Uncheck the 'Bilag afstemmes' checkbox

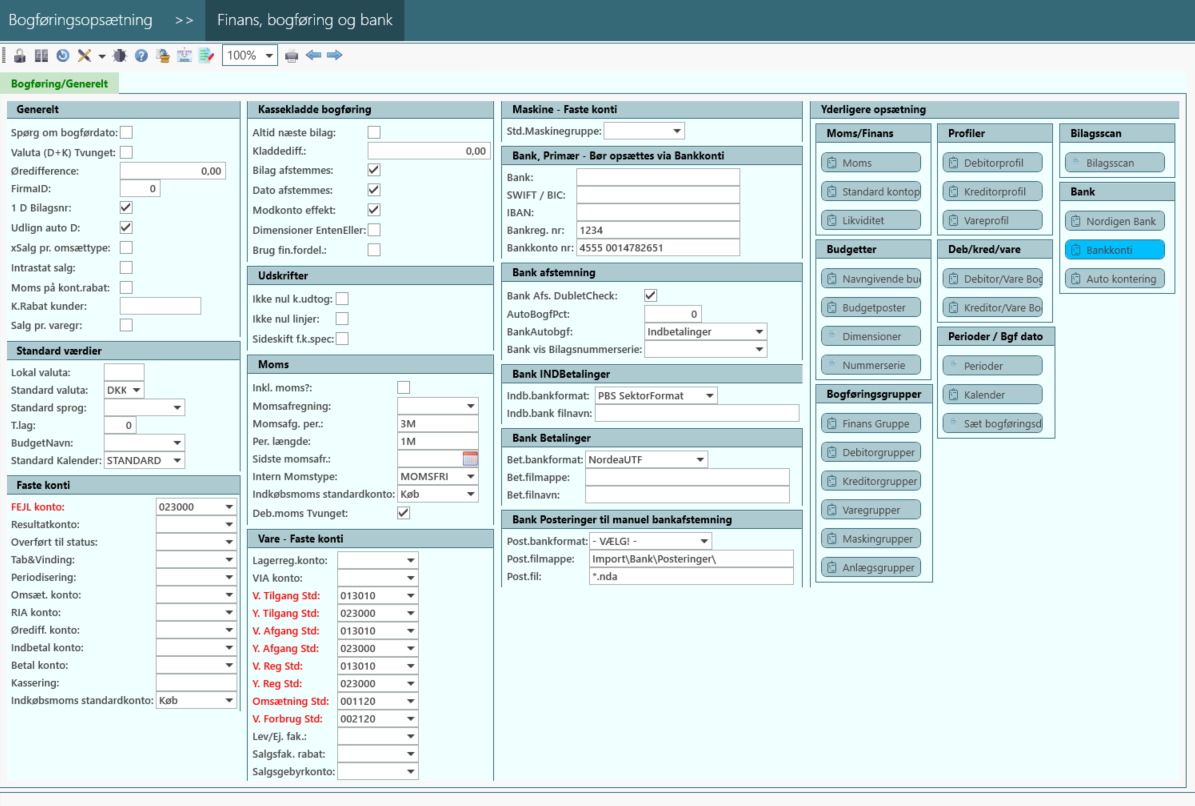374,171
